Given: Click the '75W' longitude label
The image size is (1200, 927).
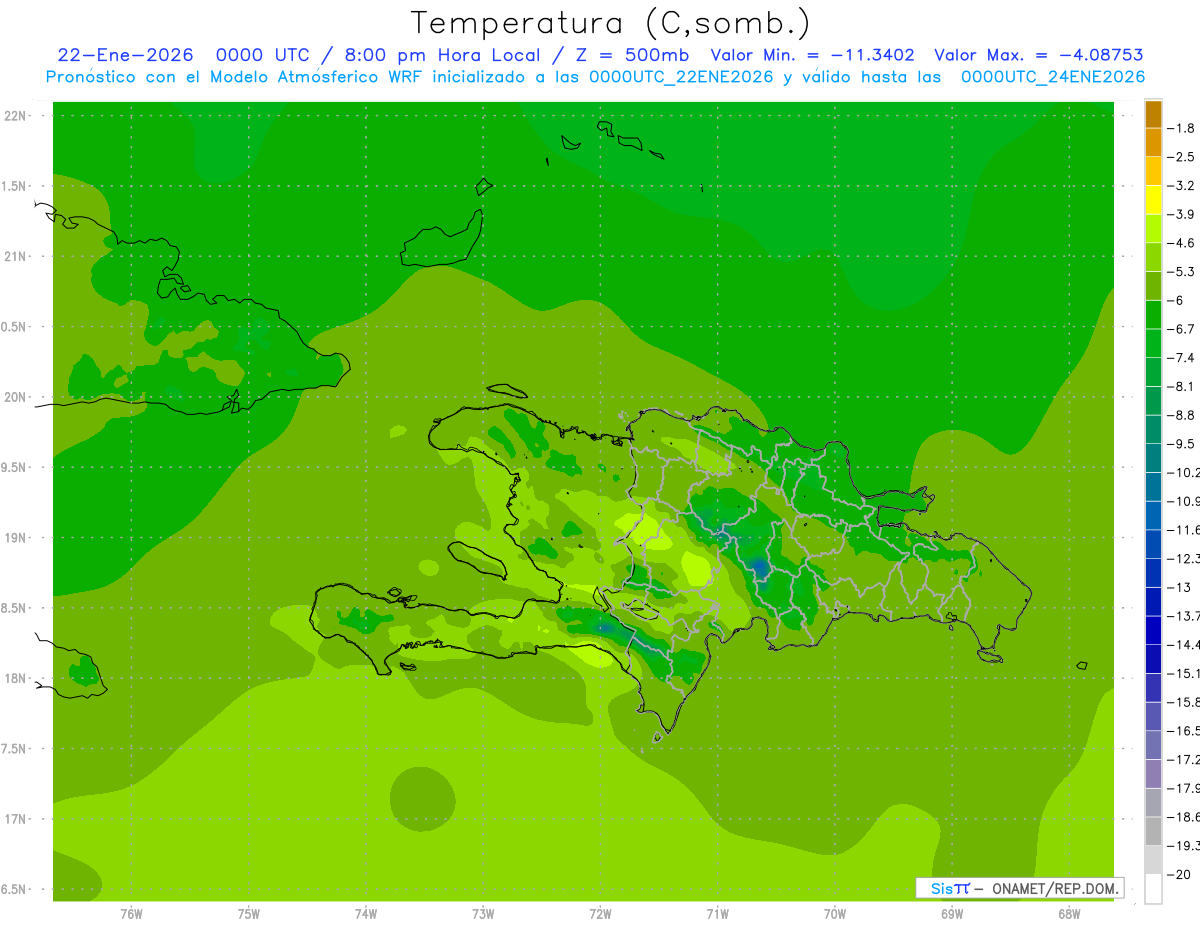Looking at the screenshot, I should click(x=249, y=913).
